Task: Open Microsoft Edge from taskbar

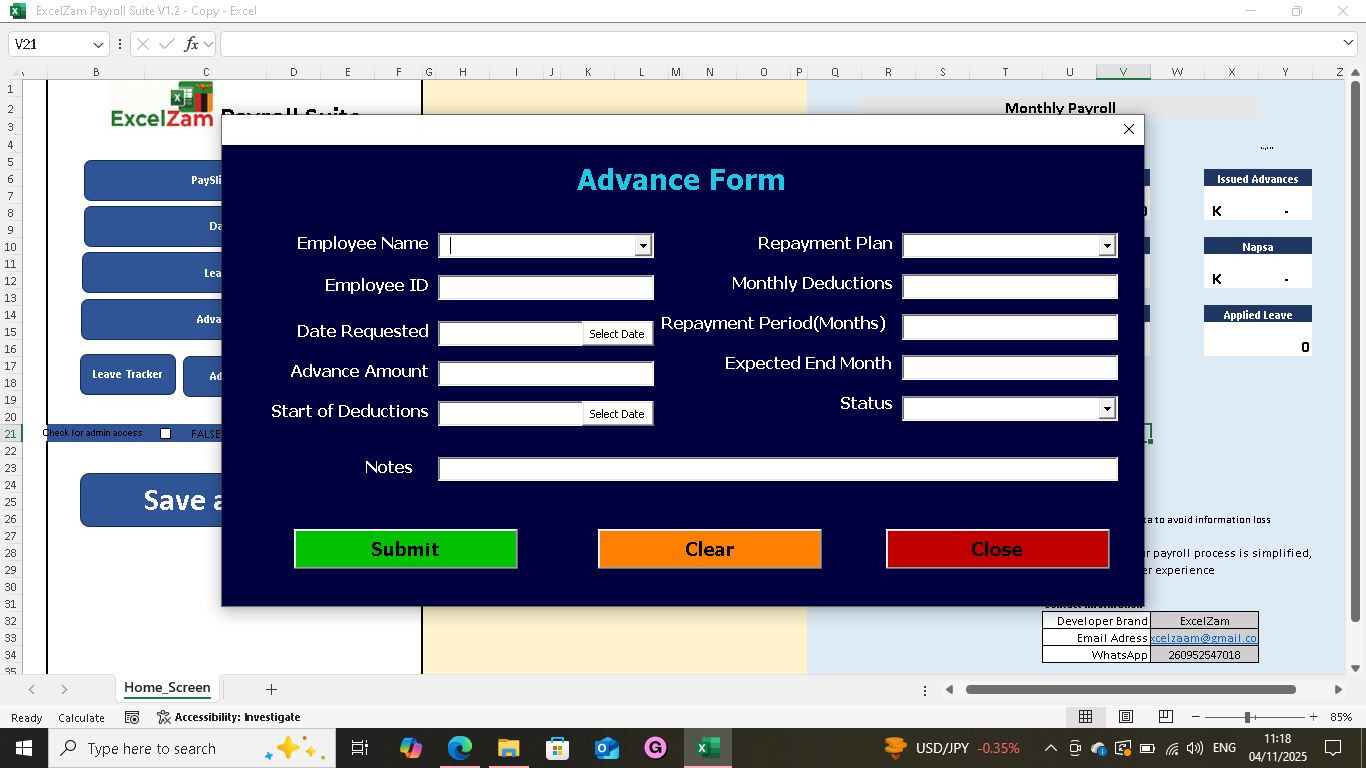Action: (459, 748)
